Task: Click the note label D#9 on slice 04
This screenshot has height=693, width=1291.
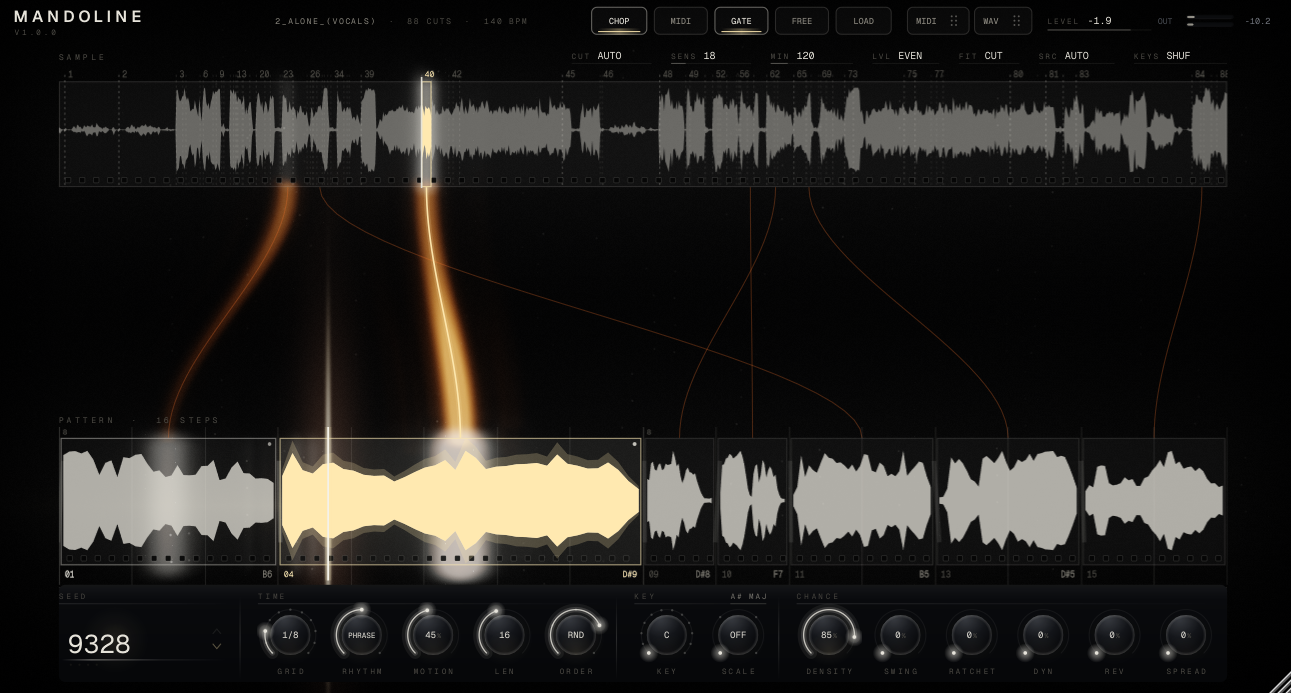Action: tap(630, 575)
